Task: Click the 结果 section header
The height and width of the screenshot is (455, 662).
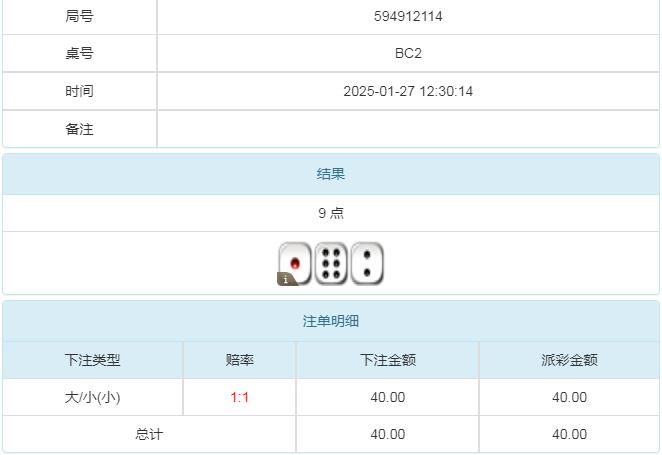Action: [x=331, y=174]
